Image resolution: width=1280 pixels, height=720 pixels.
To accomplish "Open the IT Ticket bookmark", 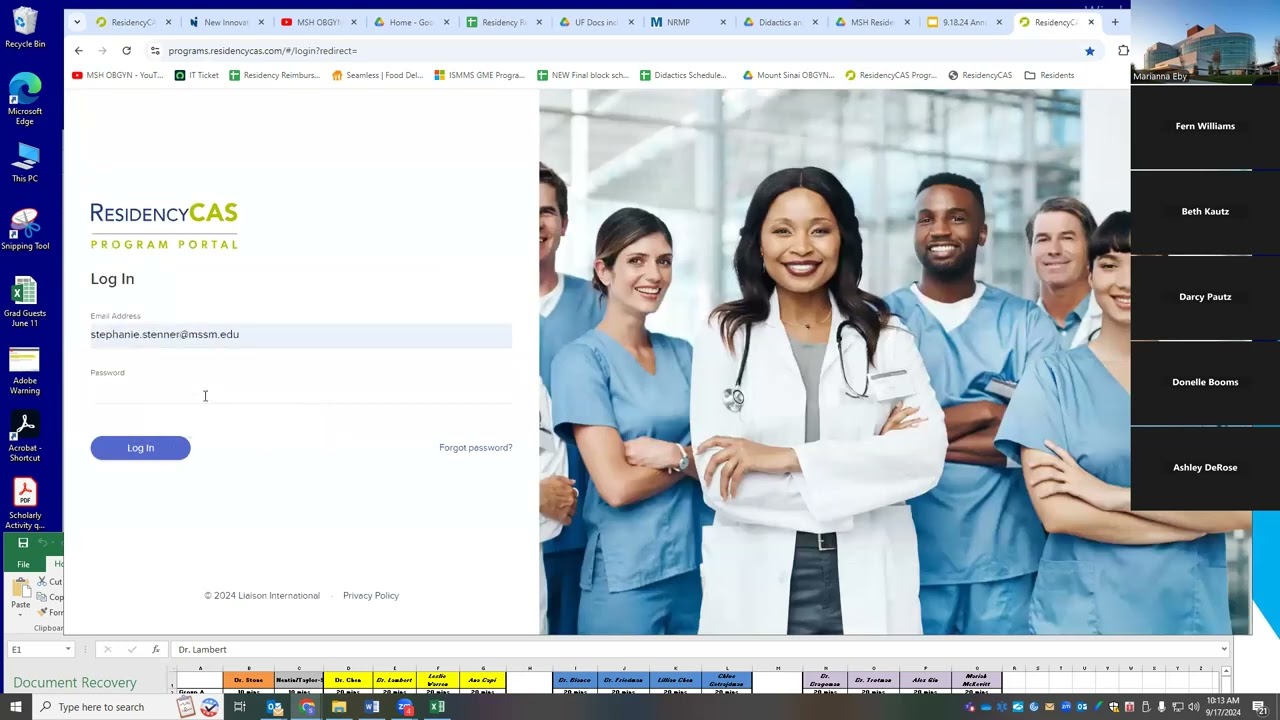I will (x=197, y=75).
